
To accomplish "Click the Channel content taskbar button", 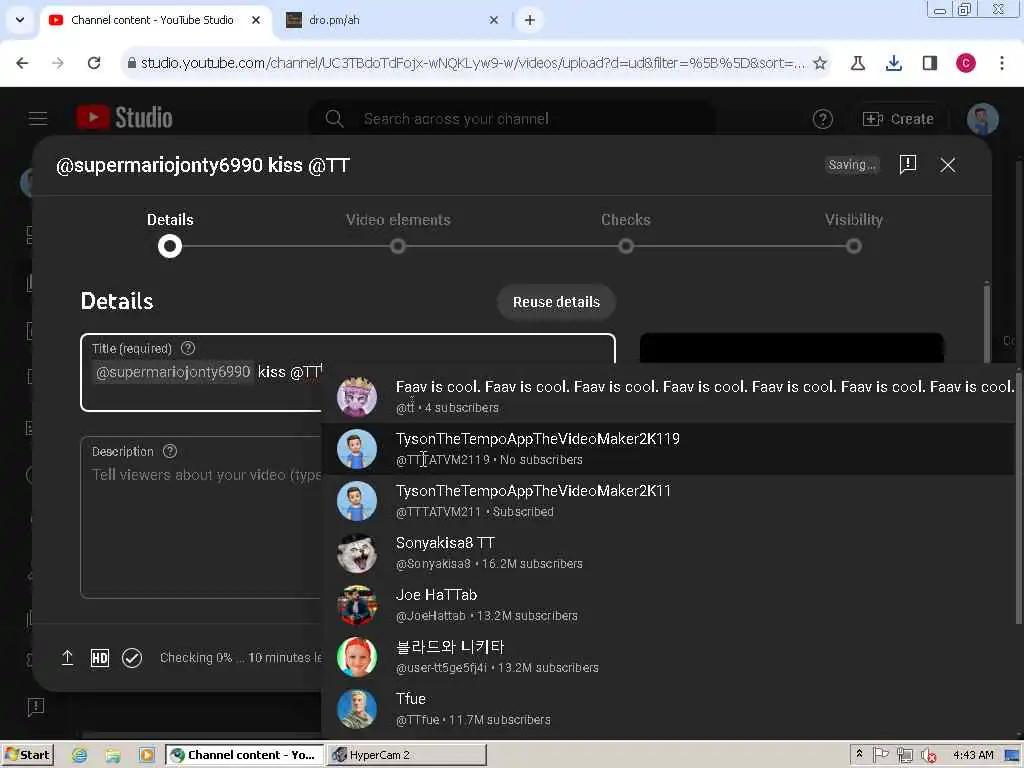I will (x=244, y=755).
